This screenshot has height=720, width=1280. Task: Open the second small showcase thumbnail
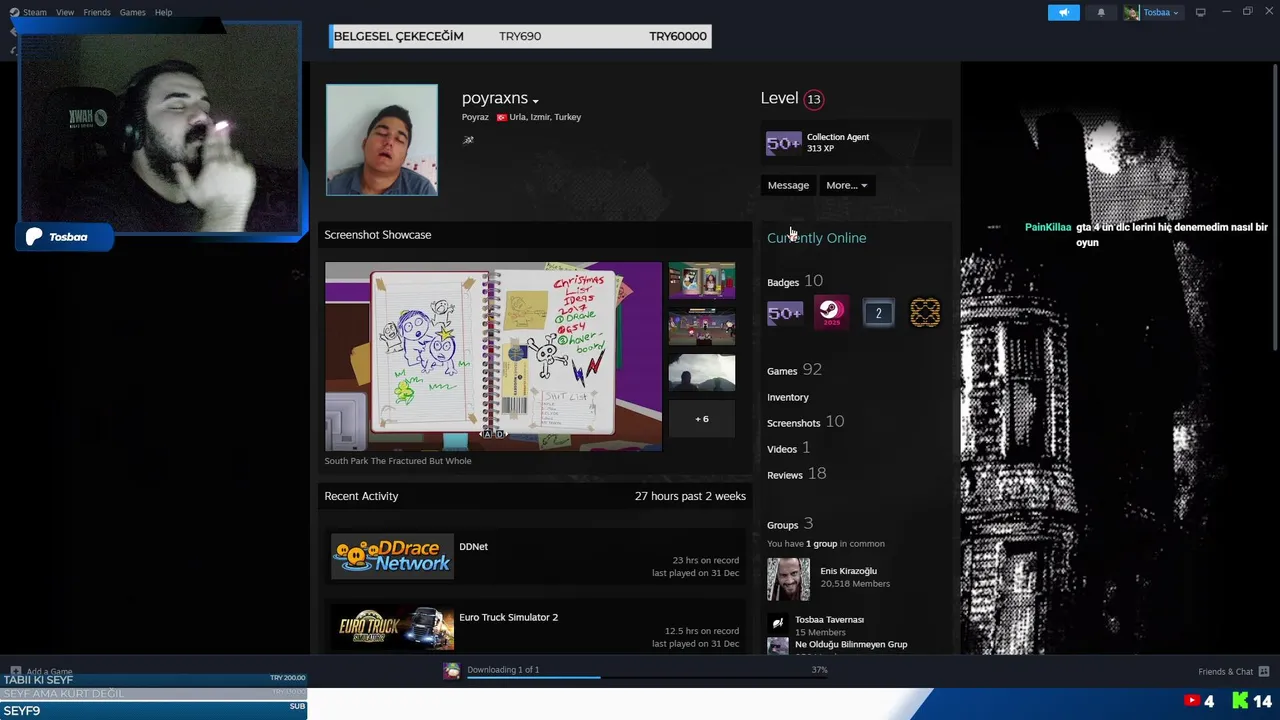click(x=701, y=327)
